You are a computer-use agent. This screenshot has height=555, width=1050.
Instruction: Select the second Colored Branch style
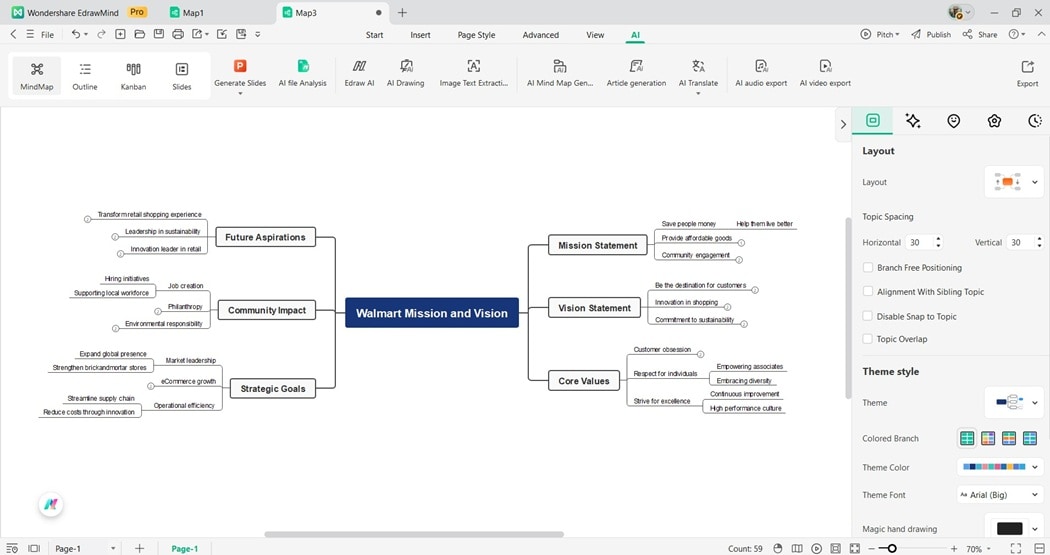(x=988, y=439)
